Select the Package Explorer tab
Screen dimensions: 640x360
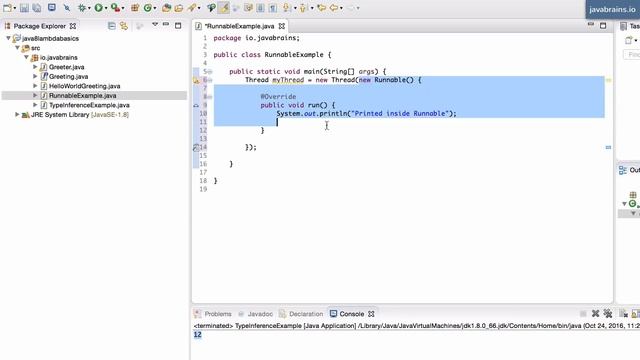coord(40,26)
